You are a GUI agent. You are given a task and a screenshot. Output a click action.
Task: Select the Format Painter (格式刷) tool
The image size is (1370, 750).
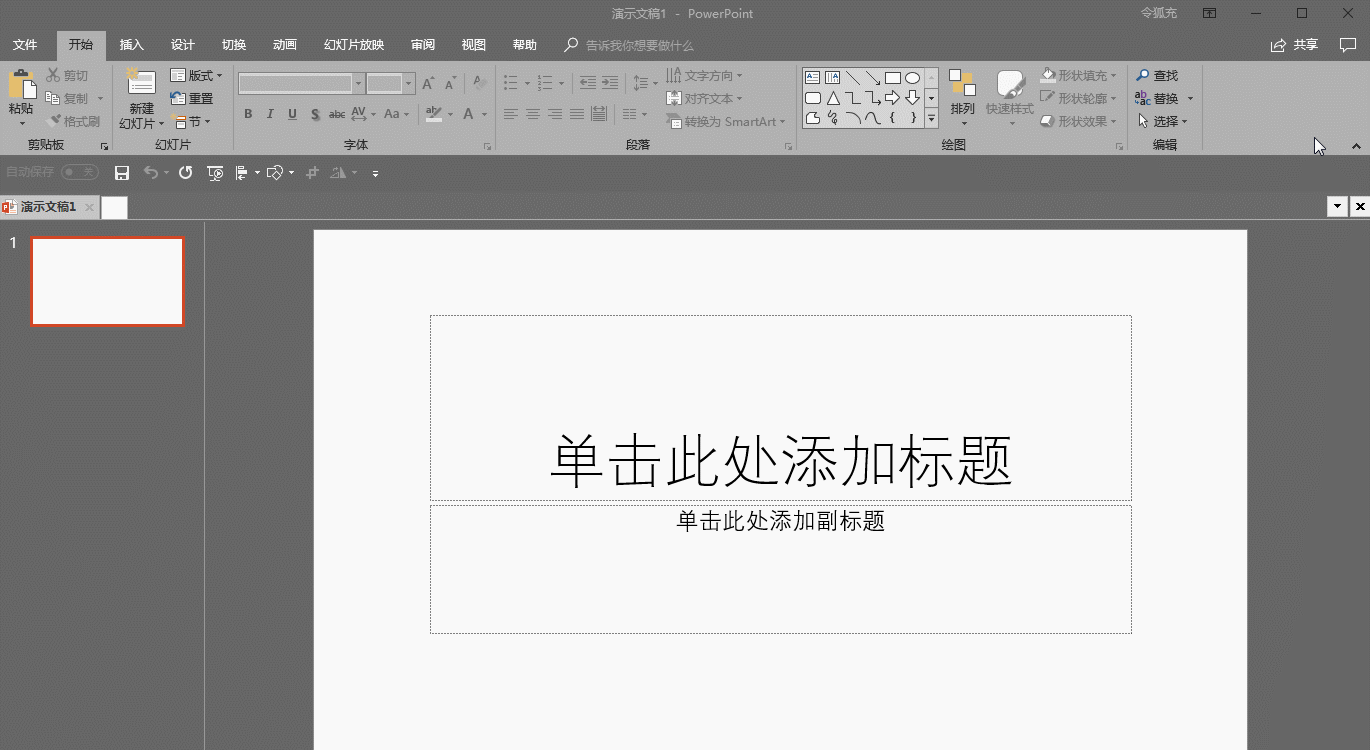75,120
